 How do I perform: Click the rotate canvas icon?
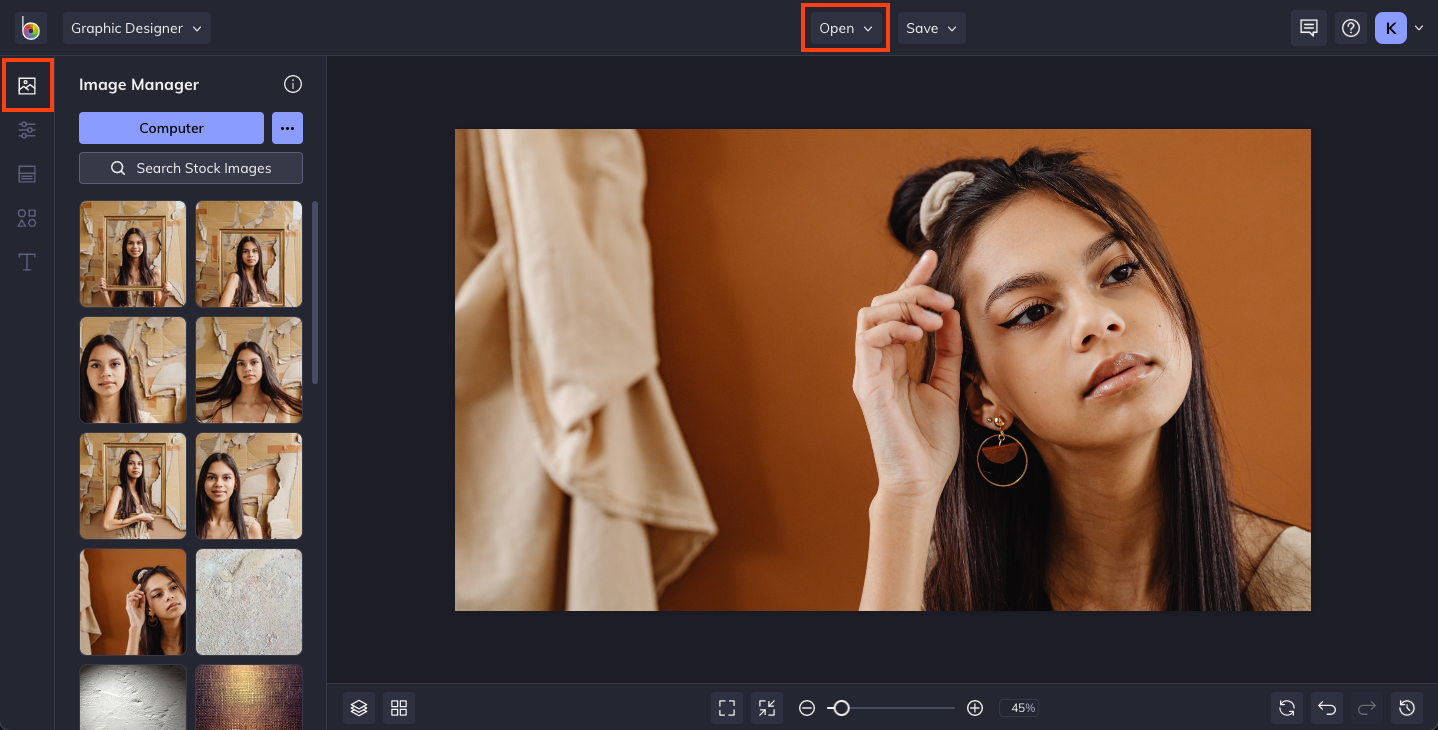click(1286, 708)
